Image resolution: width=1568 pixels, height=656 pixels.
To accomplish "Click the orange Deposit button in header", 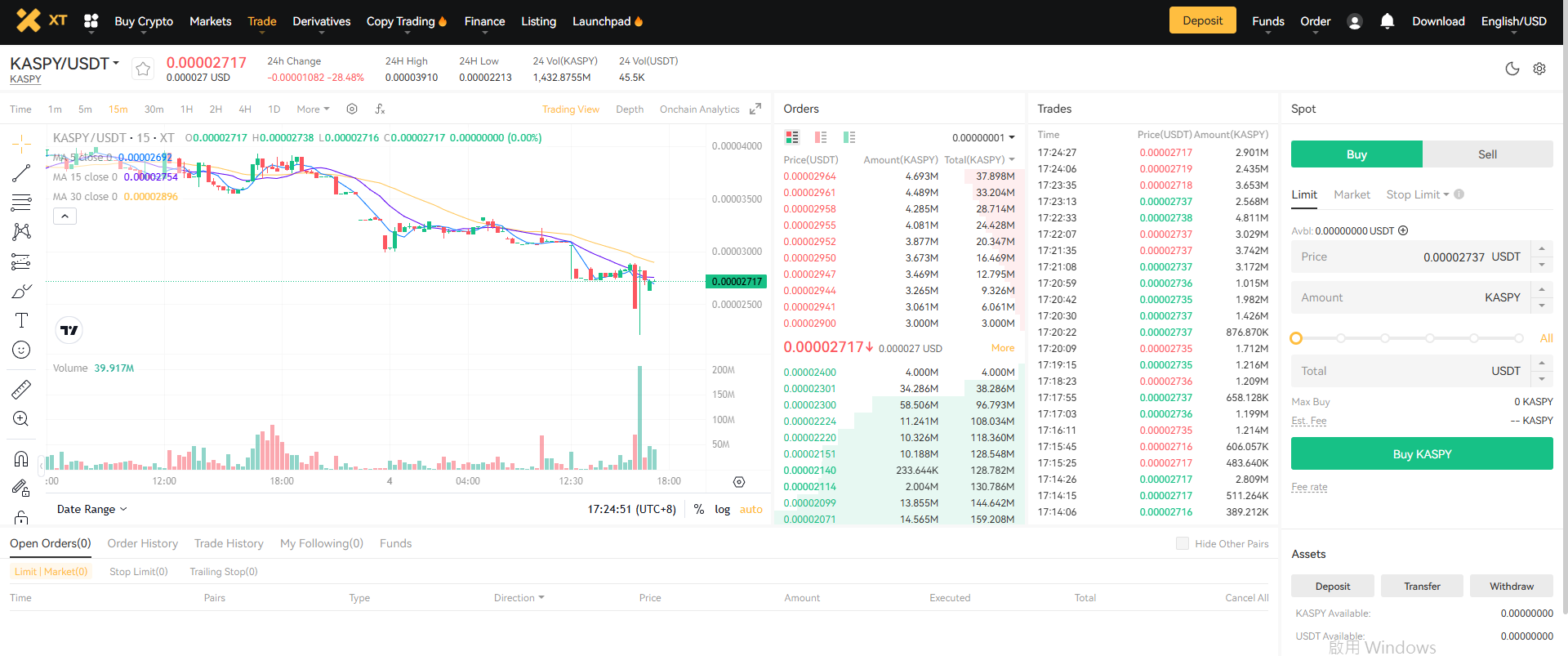I will point(1203,20).
